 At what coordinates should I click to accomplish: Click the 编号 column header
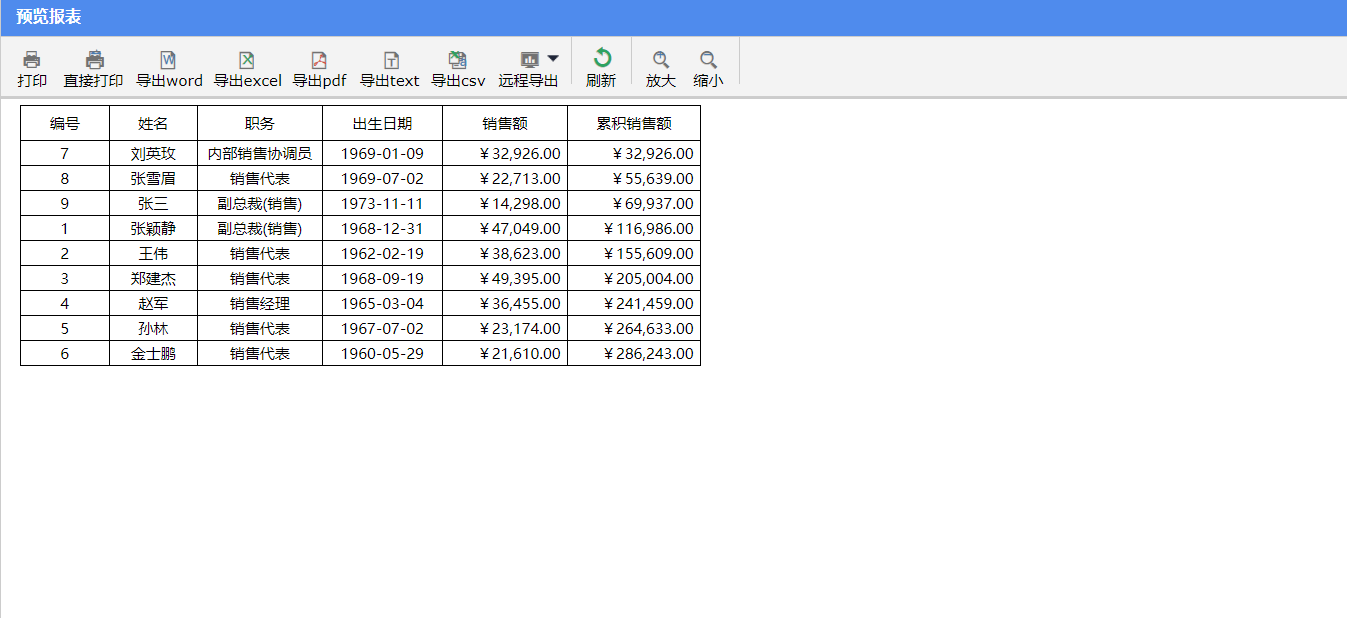(x=65, y=124)
